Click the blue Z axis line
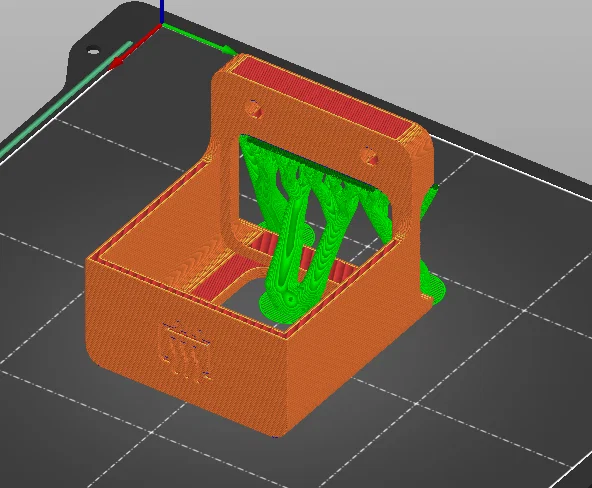Viewport: 592px width, 488px height. [162, 12]
